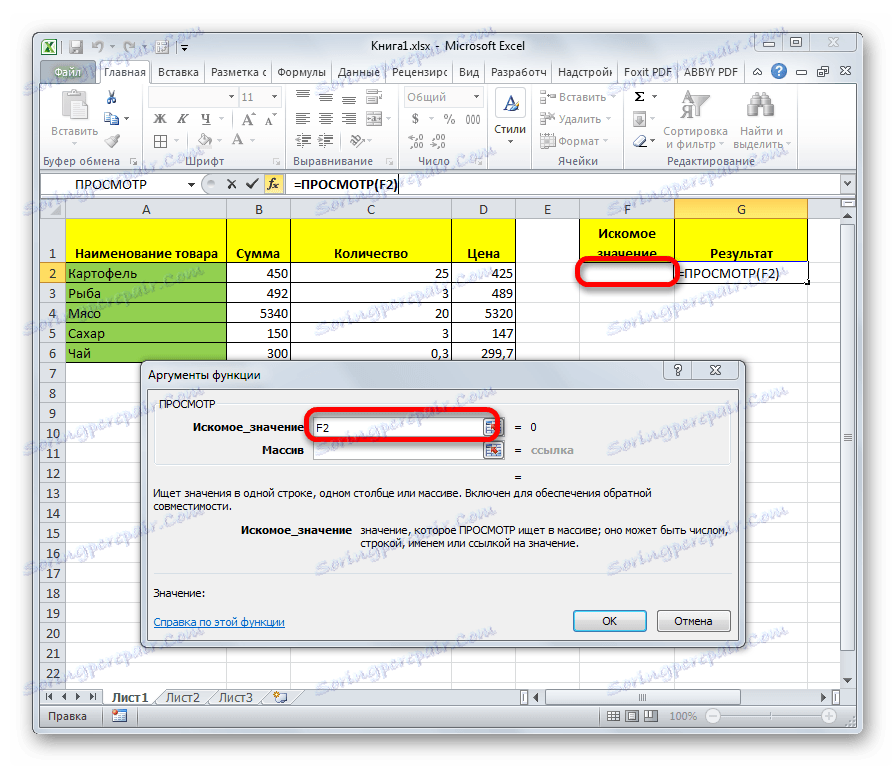Expand the font name combo box
The width and height of the screenshot is (896, 767).
pos(231,97)
